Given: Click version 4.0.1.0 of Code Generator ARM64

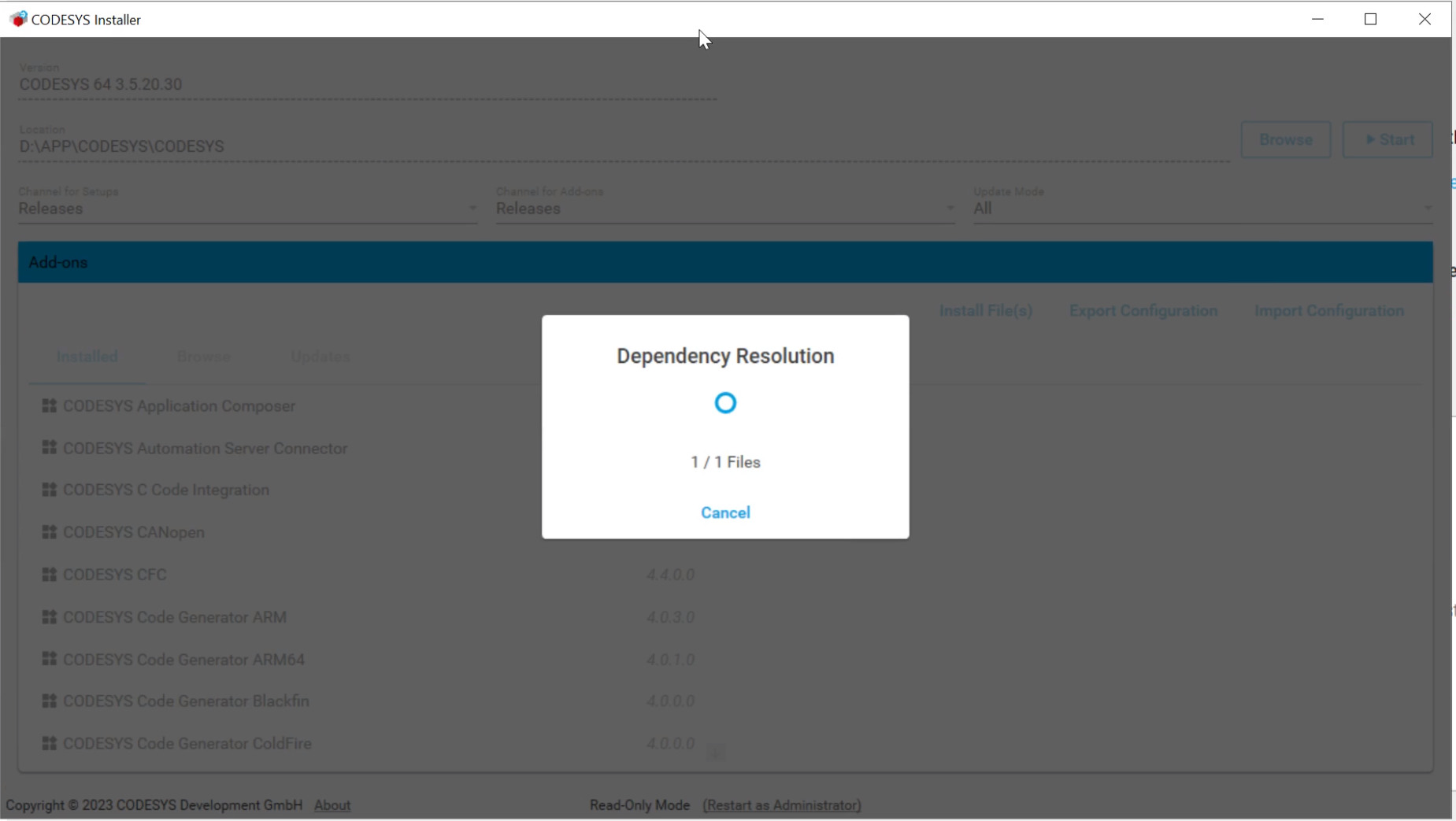Looking at the screenshot, I should click(670, 659).
